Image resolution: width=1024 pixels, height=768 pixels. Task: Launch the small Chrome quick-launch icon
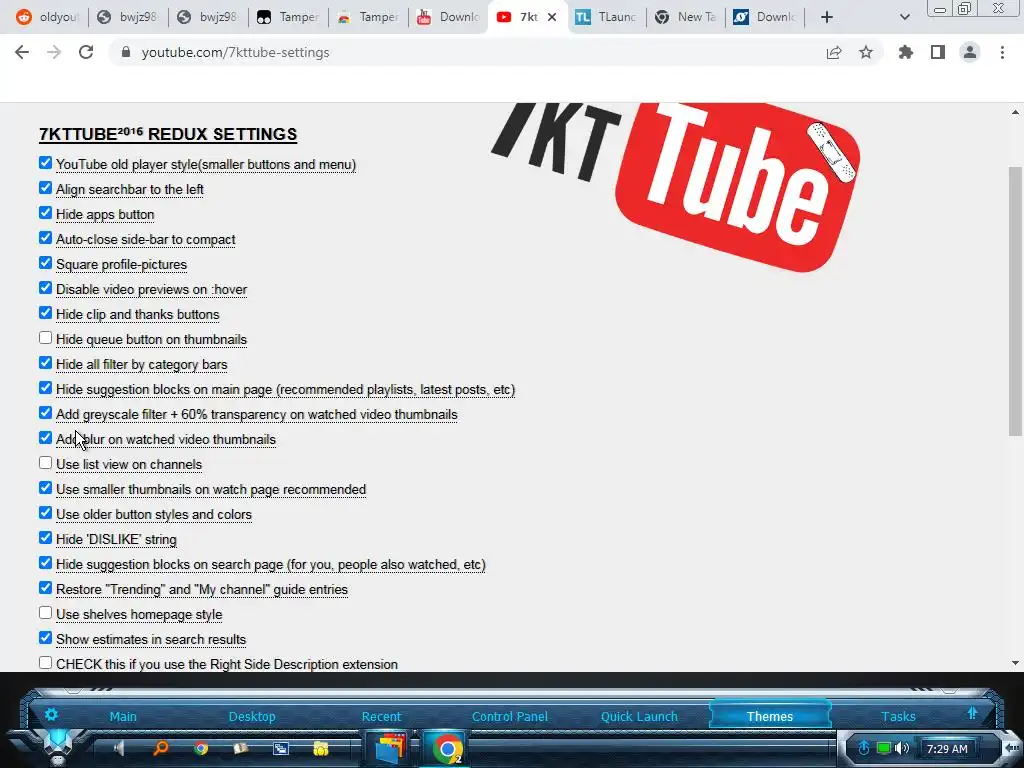coord(201,748)
